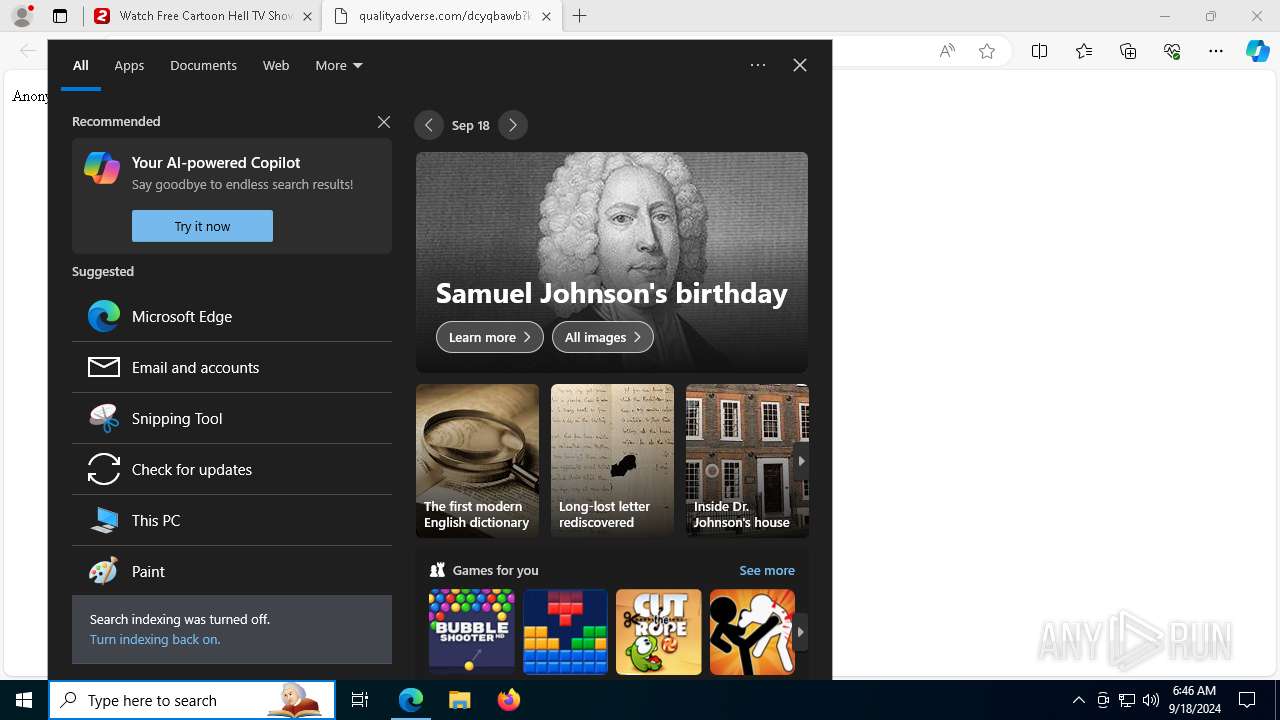Open Browser essentials in Edge
The height and width of the screenshot is (720, 1280).
coord(1172,51)
